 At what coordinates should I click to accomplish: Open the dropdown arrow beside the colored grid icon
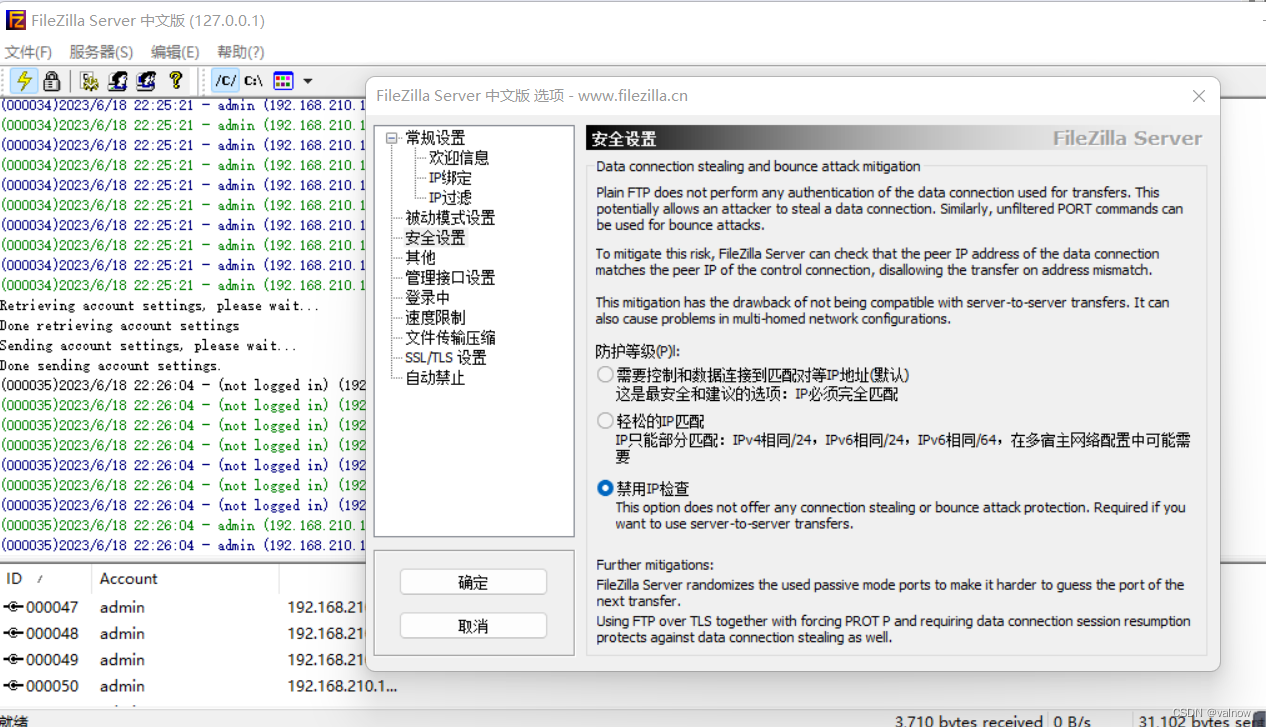pos(308,81)
